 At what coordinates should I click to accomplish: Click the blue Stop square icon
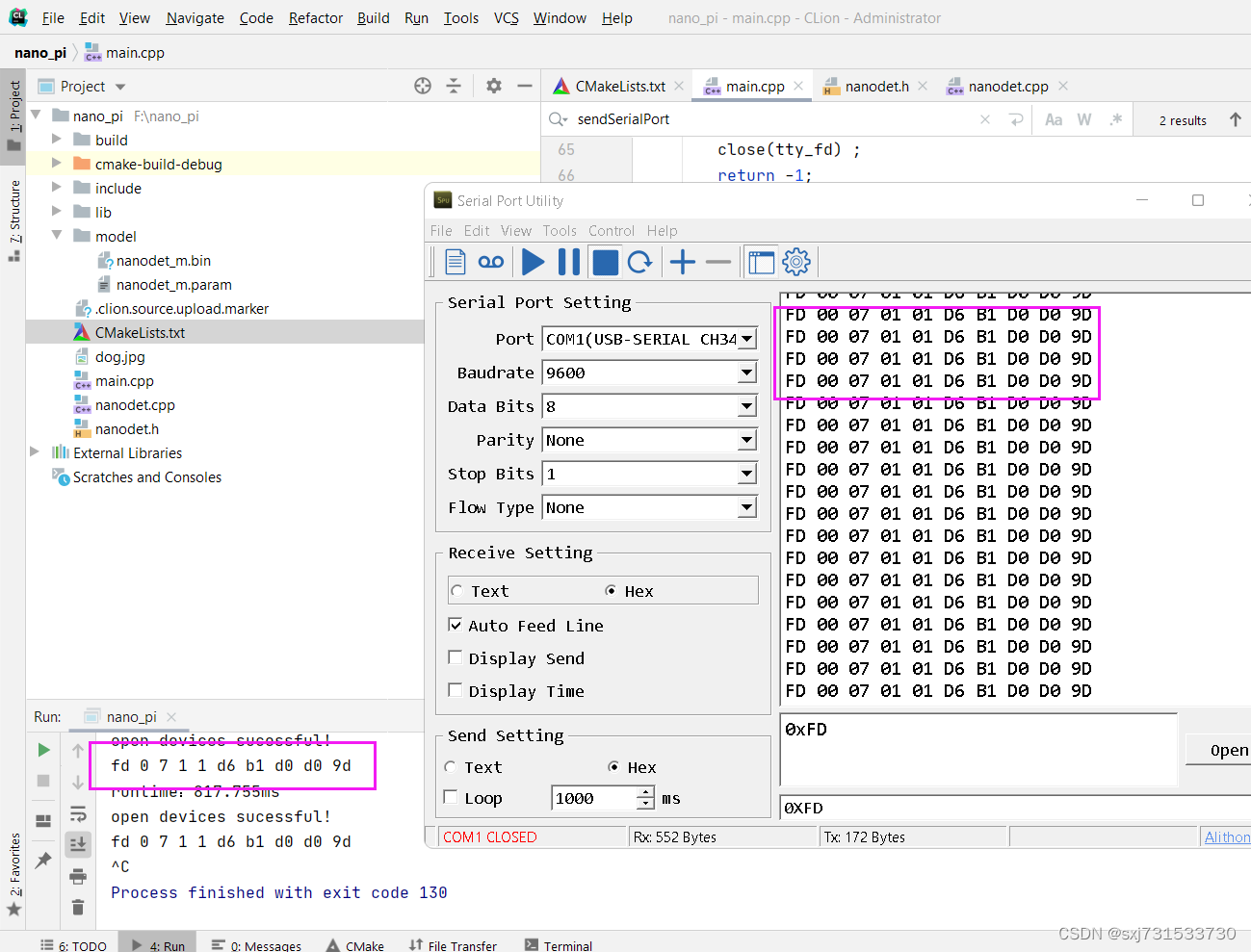605,262
